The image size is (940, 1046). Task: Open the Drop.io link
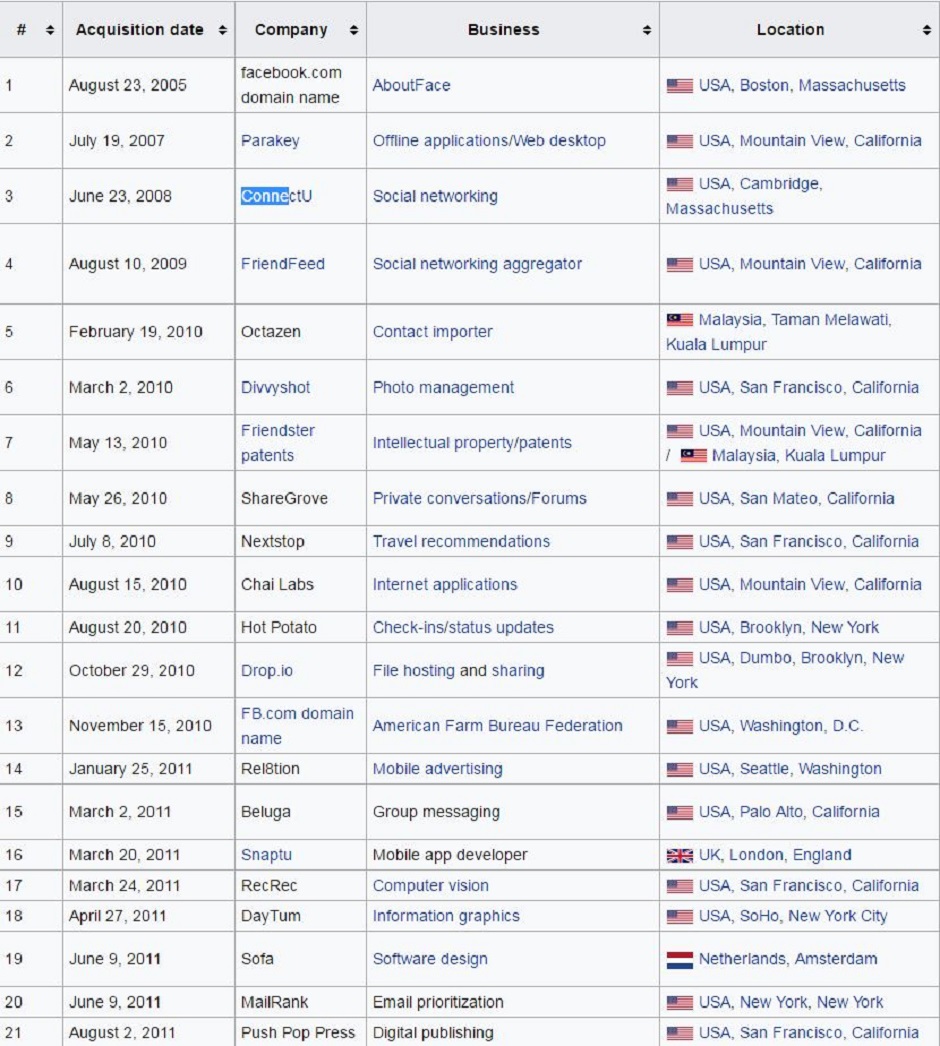tap(266, 670)
